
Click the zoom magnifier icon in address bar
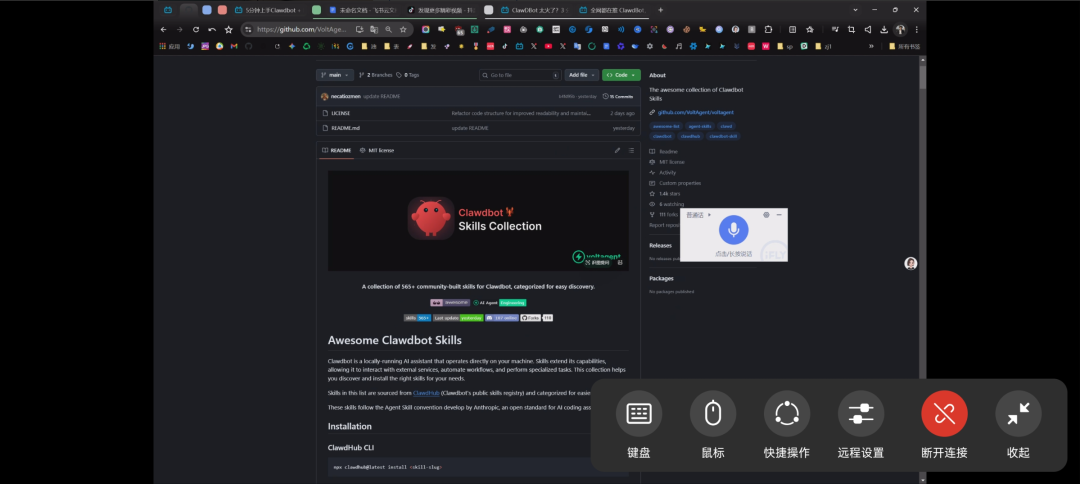click(388, 30)
